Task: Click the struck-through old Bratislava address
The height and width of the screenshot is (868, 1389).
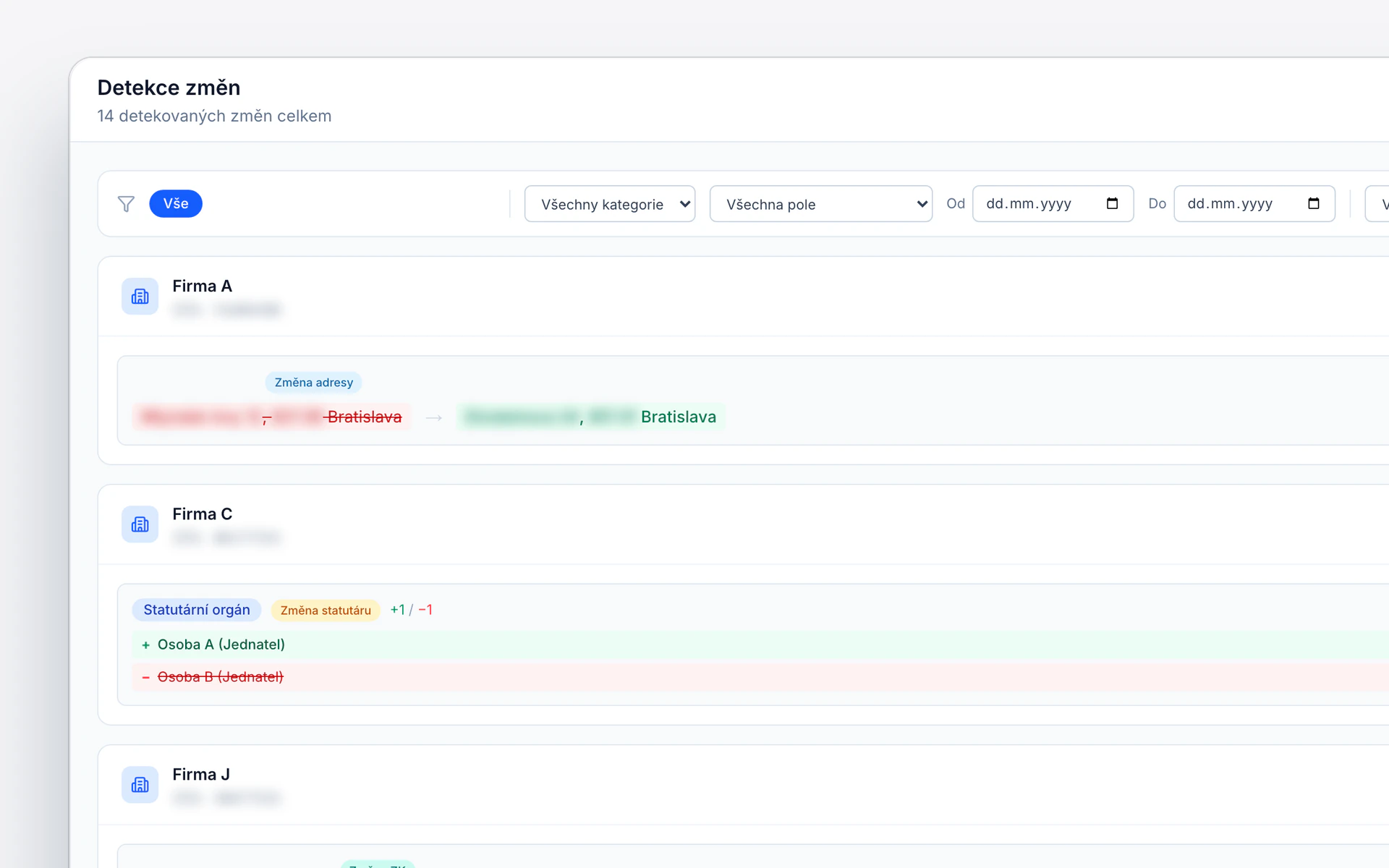Action: pyautogui.click(x=272, y=417)
